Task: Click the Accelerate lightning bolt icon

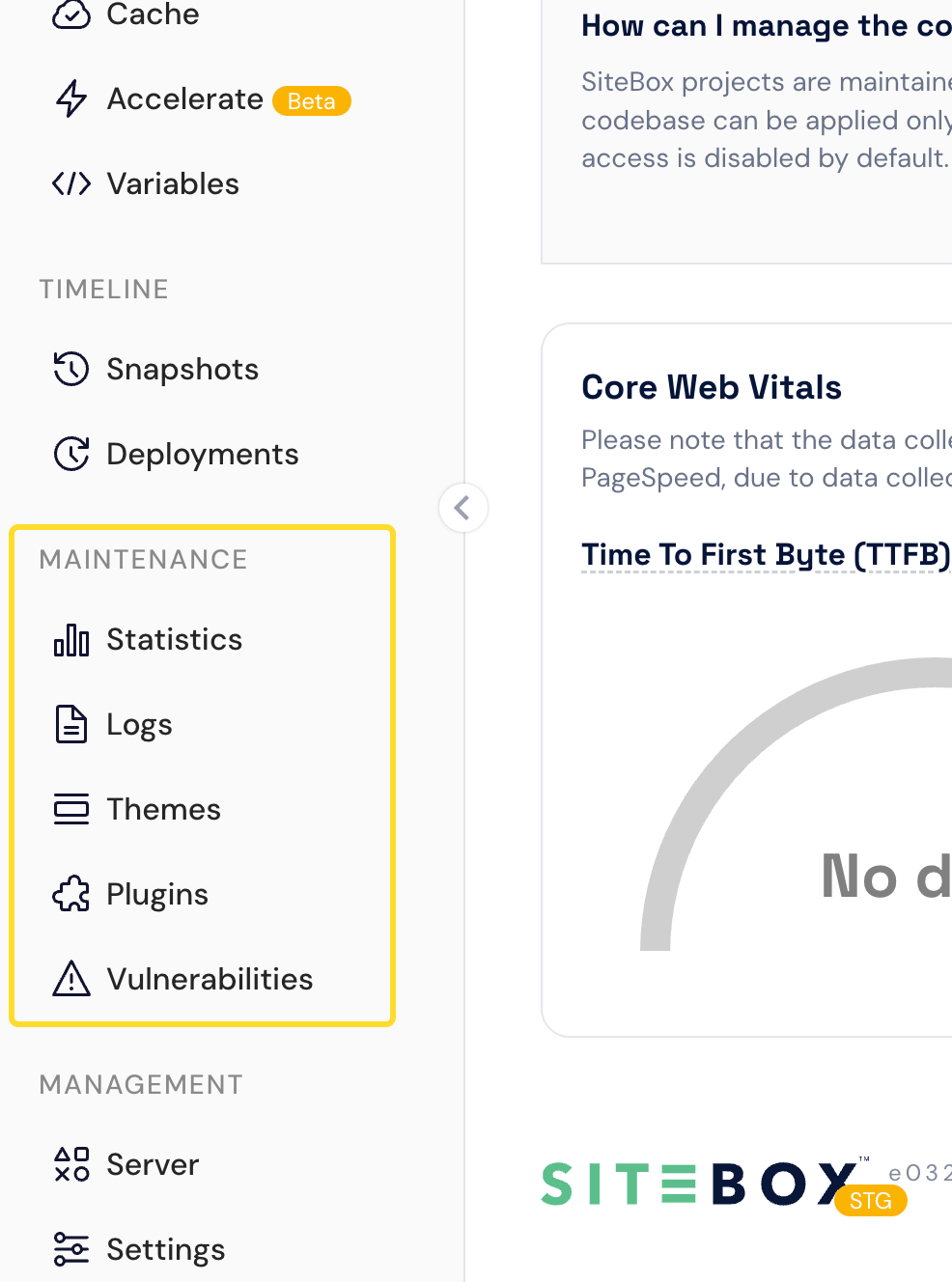Action: [71, 98]
